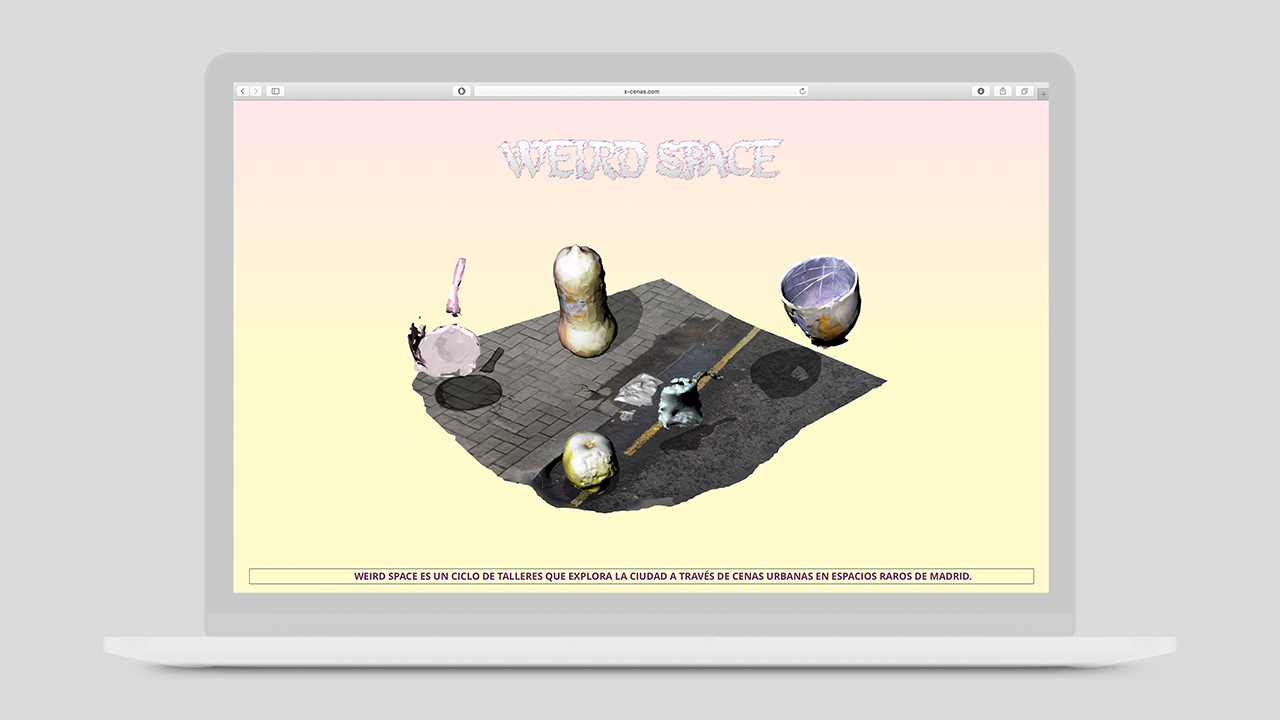Toggle the browser sidebar
The height and width of the screenshot is (720, 1280).
point(274,91)
